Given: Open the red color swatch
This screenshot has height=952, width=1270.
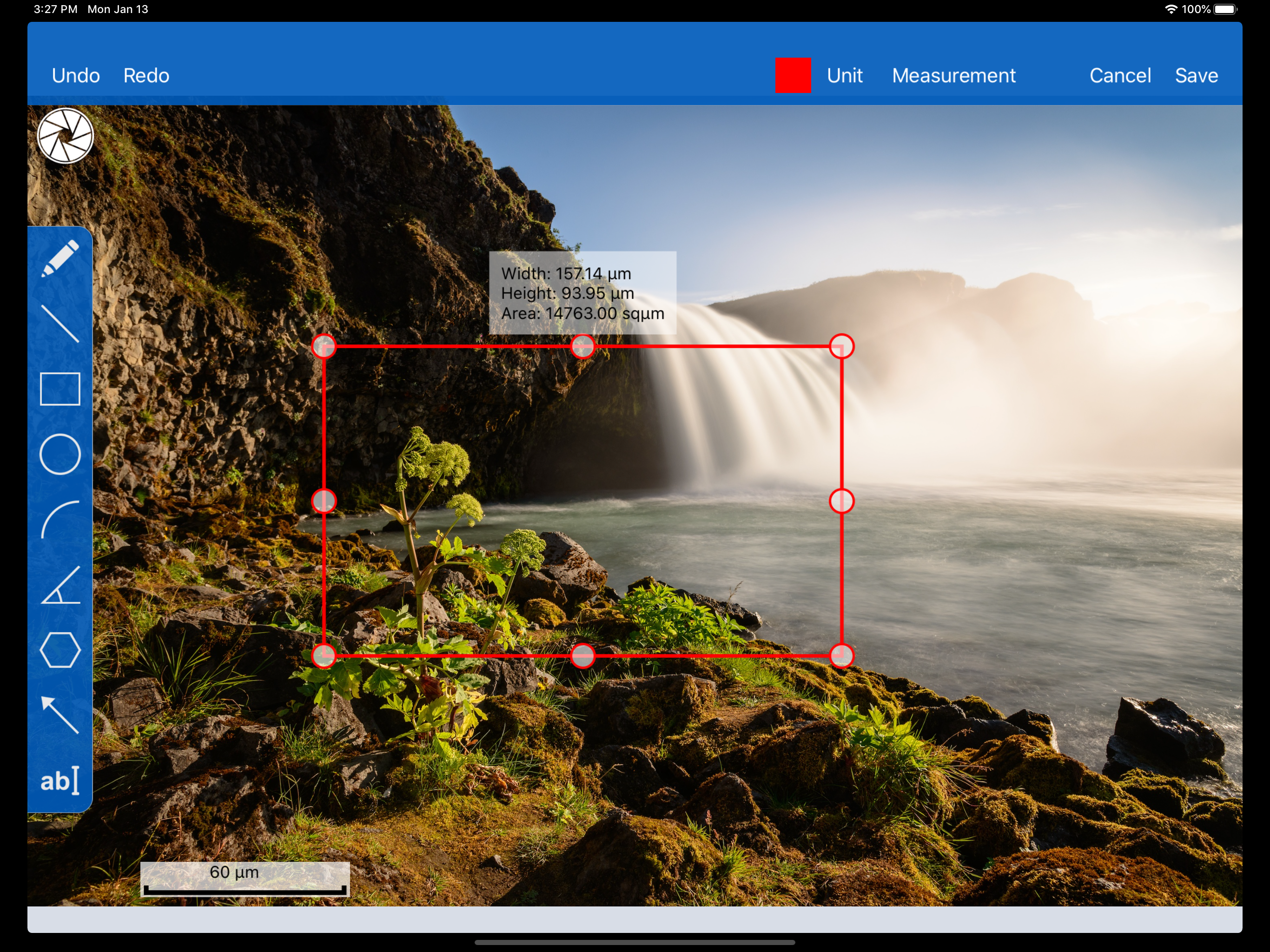Looking at the screenshot, I should point(793,75).
